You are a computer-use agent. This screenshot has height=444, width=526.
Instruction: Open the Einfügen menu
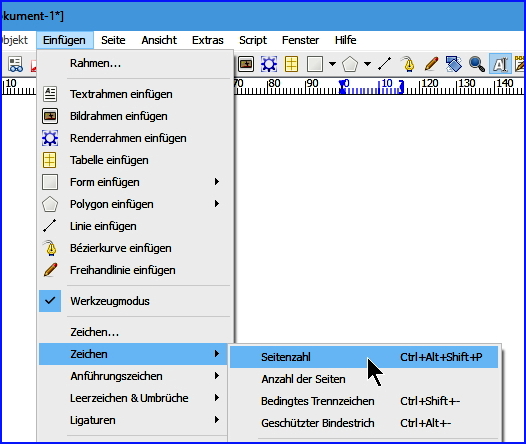point(64,40)
